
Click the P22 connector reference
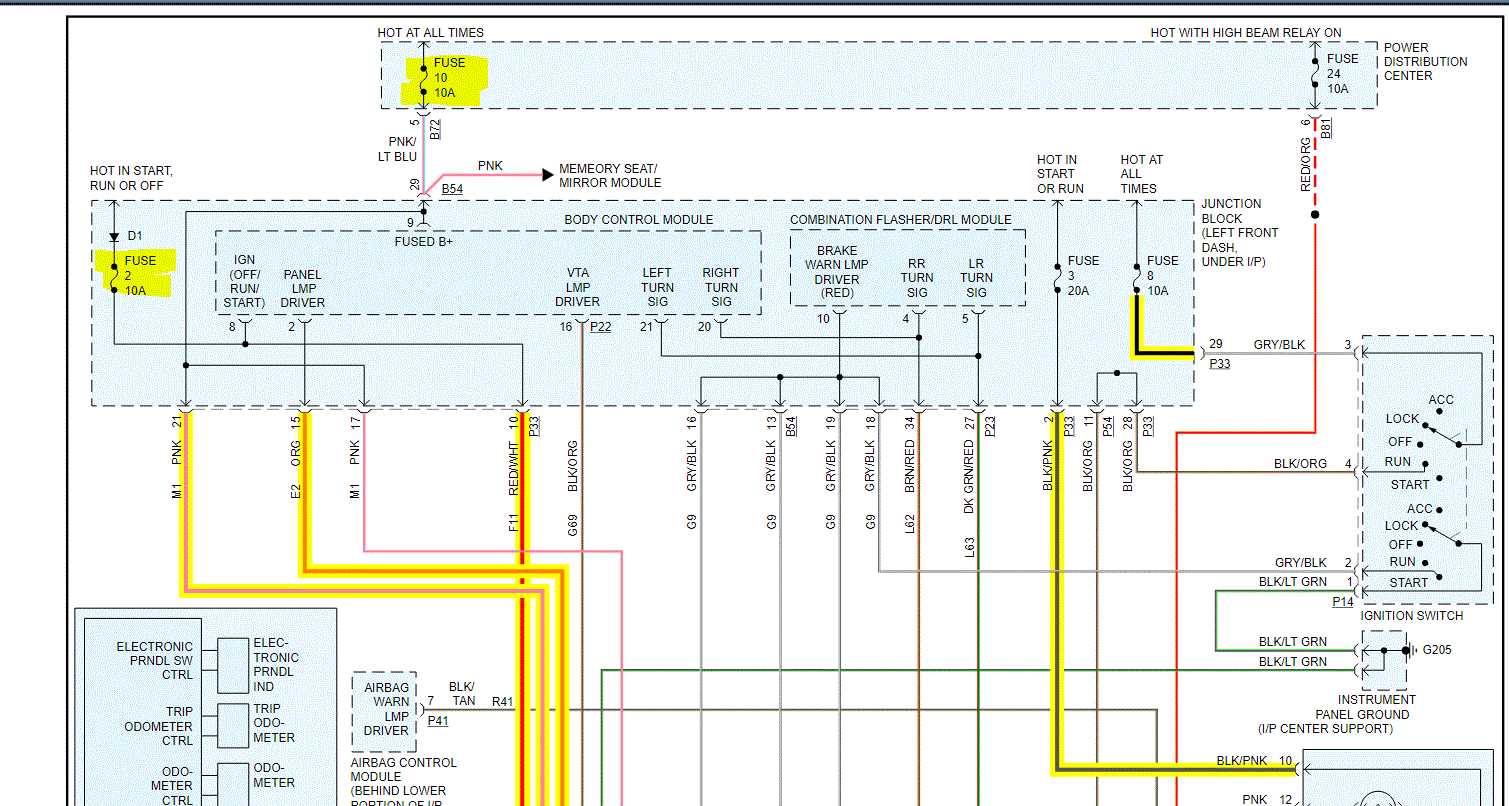pyautogui.click(x=600, y=327)
